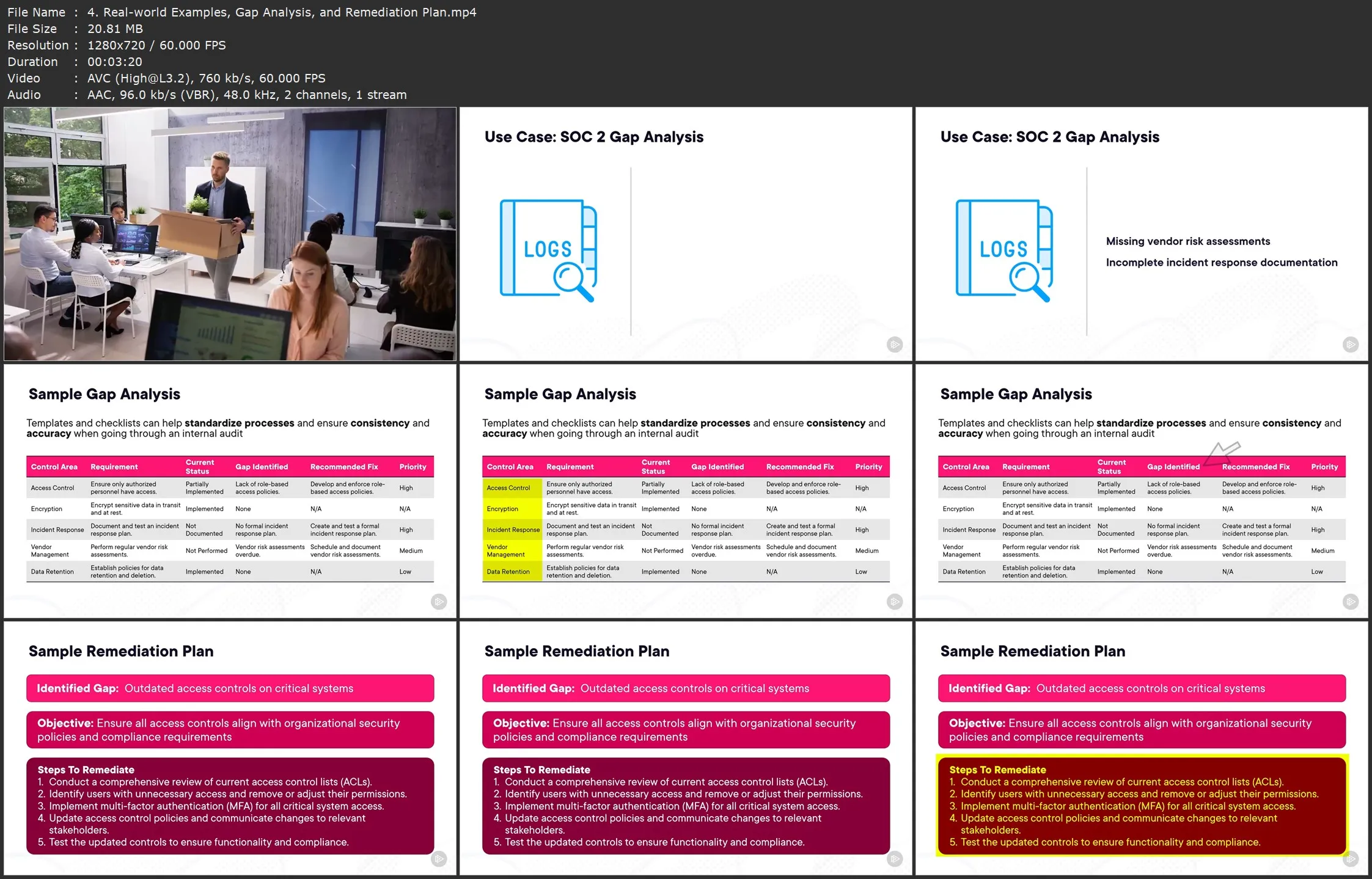Click the file size value '20.81 MB'
This screenshot has height=879, width=1372.
coord(115,29)
